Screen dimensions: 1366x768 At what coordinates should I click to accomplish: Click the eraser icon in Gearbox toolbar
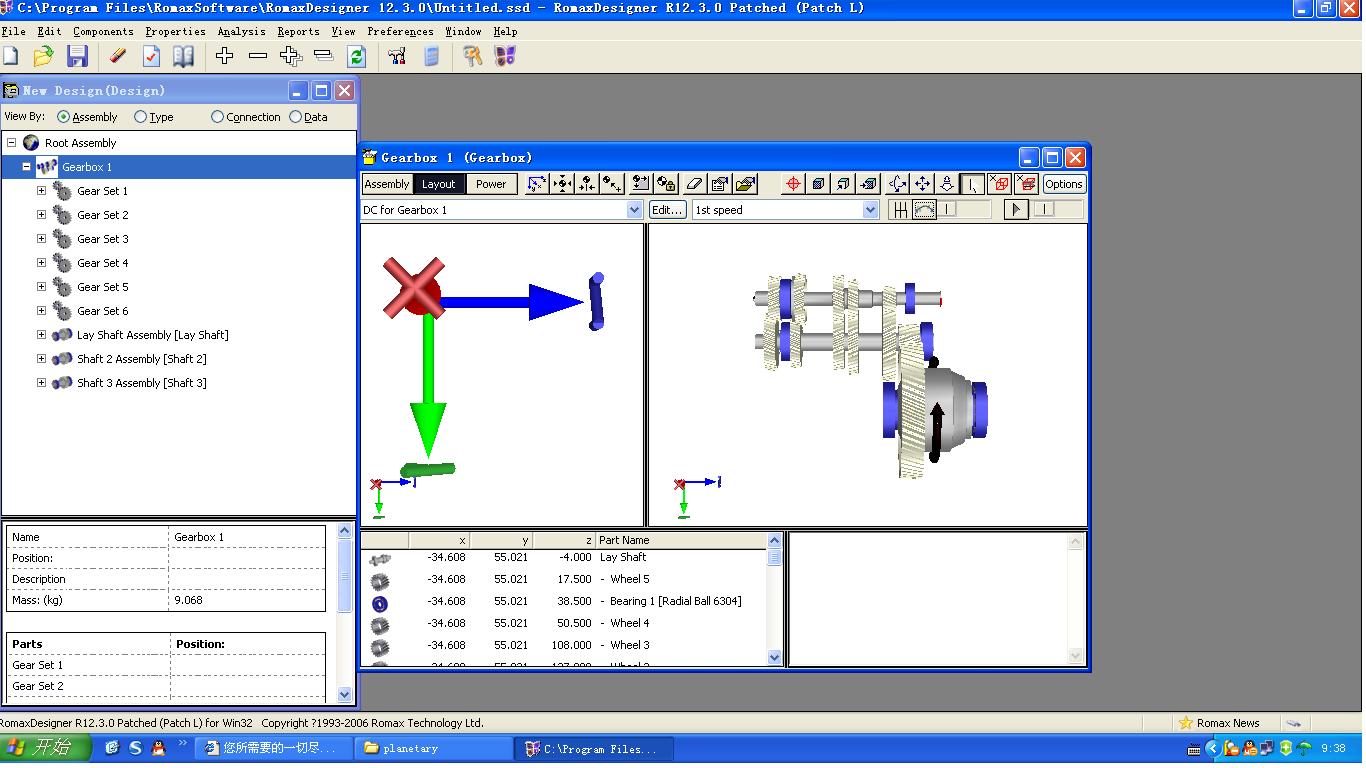pos(694,184)
